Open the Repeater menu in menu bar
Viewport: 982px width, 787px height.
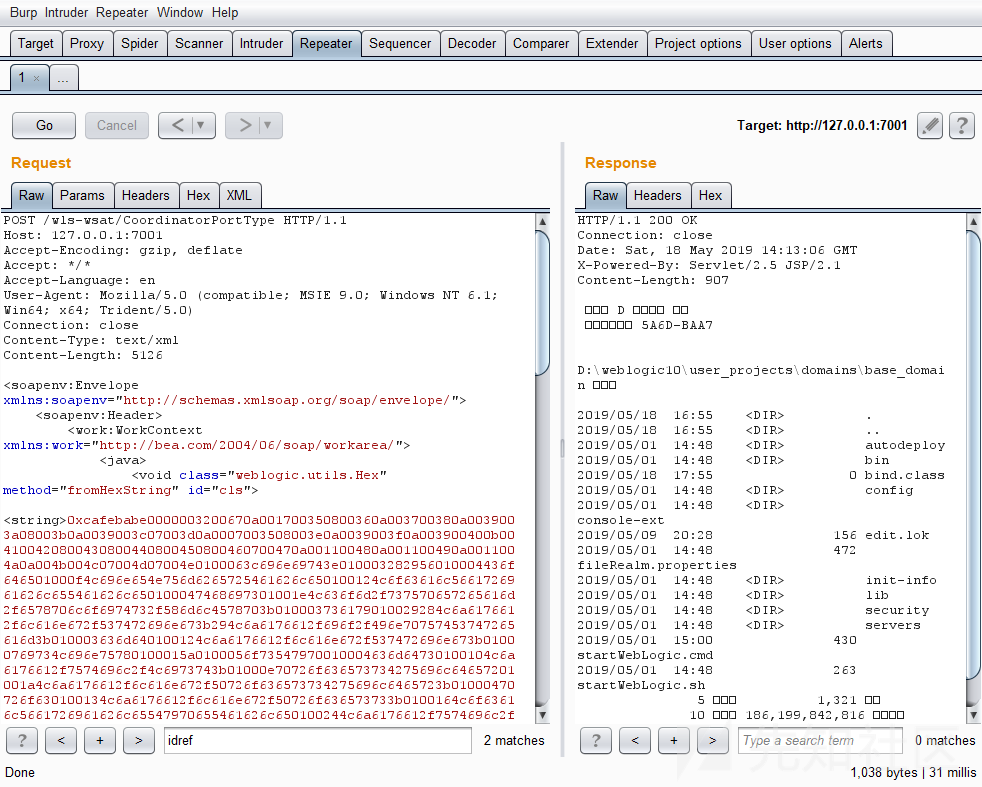pos(121,13)
